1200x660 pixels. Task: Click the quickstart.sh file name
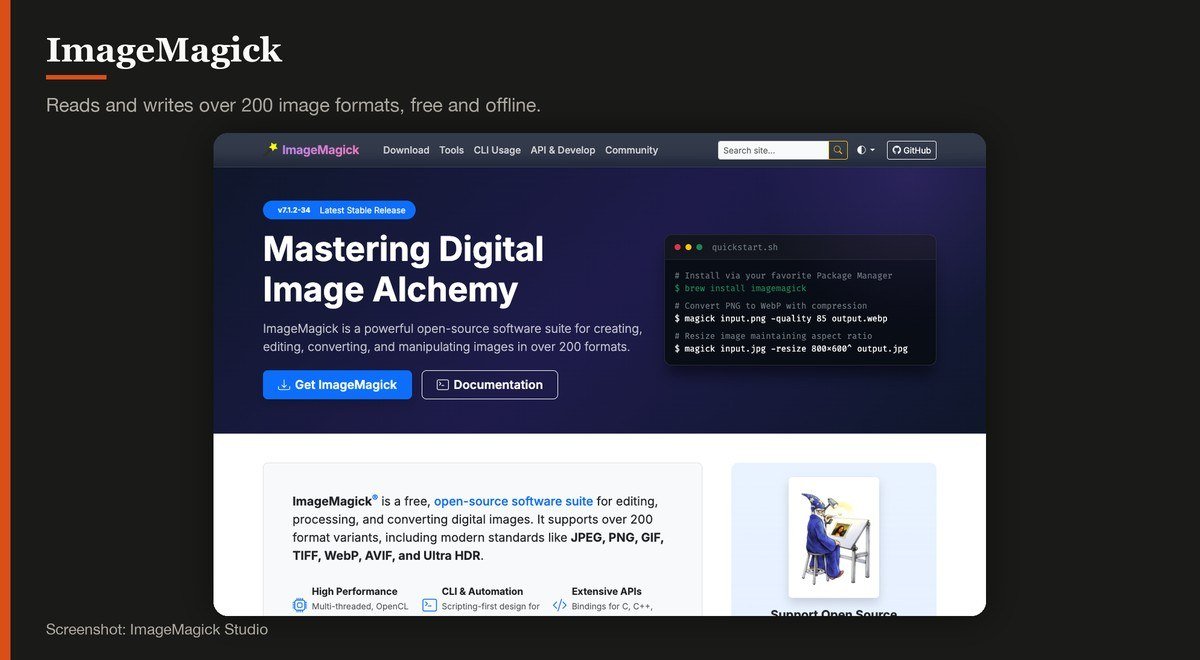744,247
